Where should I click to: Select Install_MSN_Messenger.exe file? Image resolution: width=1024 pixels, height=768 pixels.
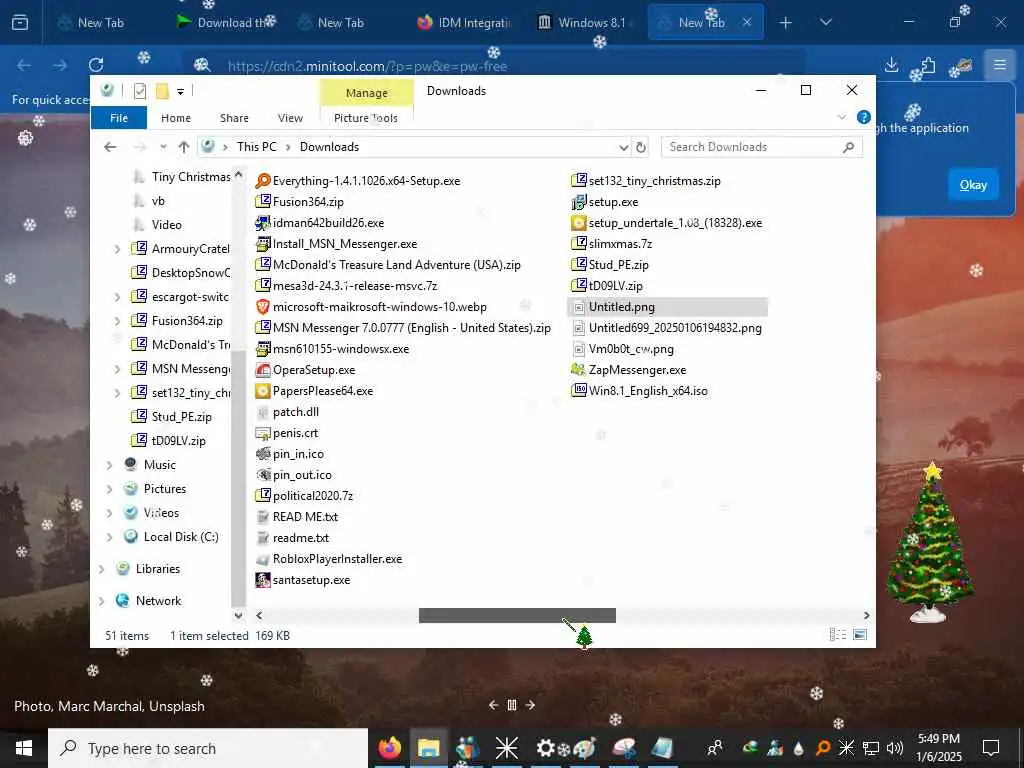(x=336, y=244)
